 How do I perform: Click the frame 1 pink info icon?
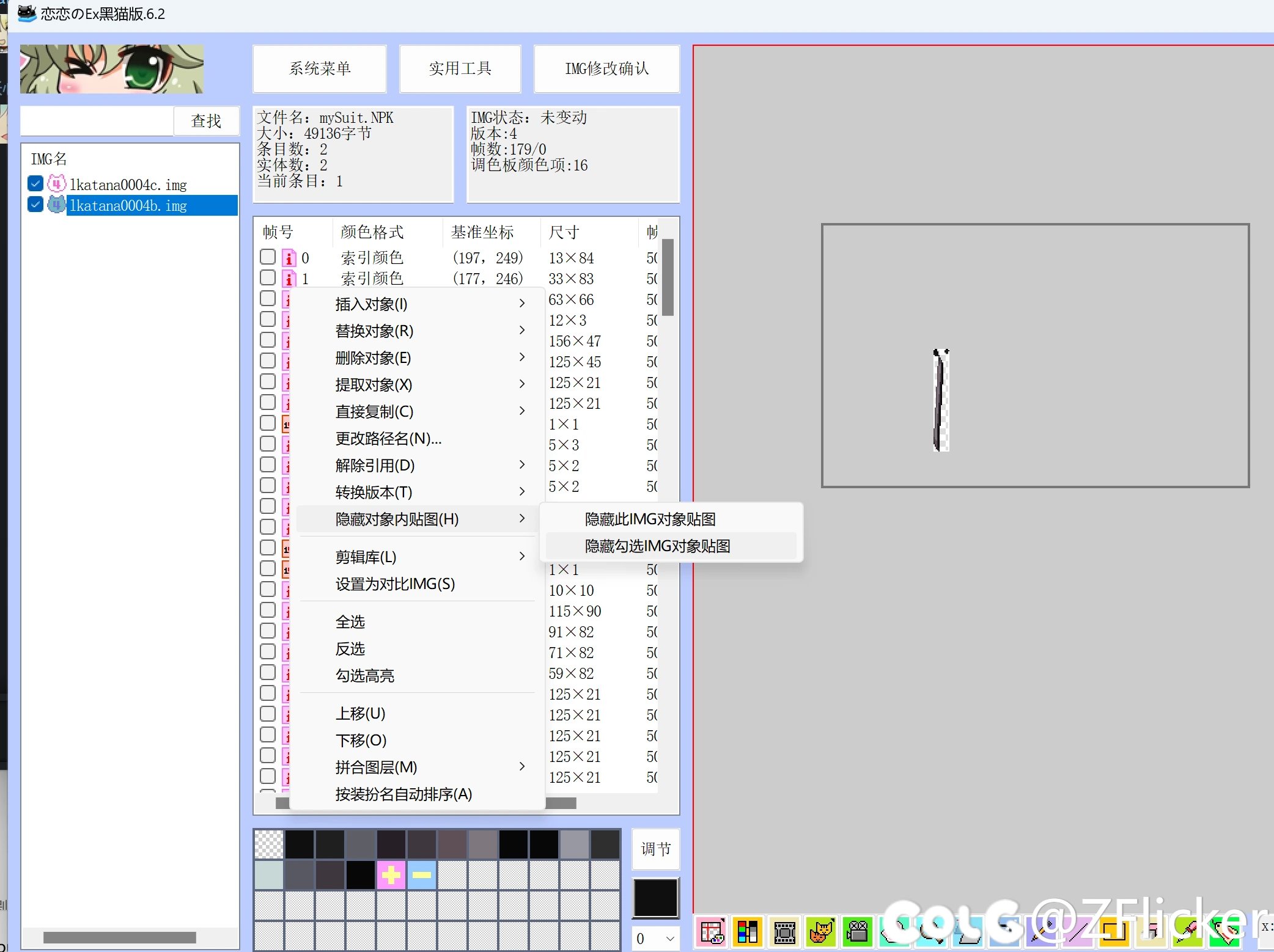click(289, 279)
